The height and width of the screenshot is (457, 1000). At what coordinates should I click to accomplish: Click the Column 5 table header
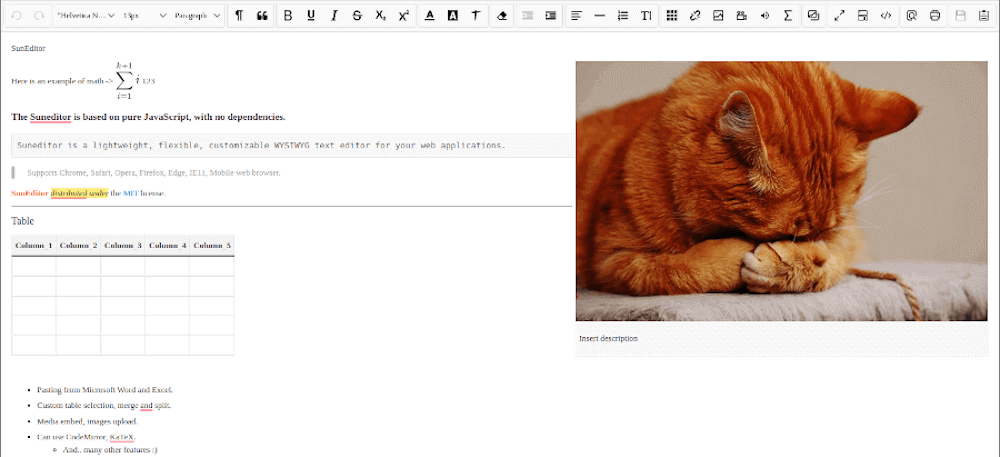(x=212, y=245)
